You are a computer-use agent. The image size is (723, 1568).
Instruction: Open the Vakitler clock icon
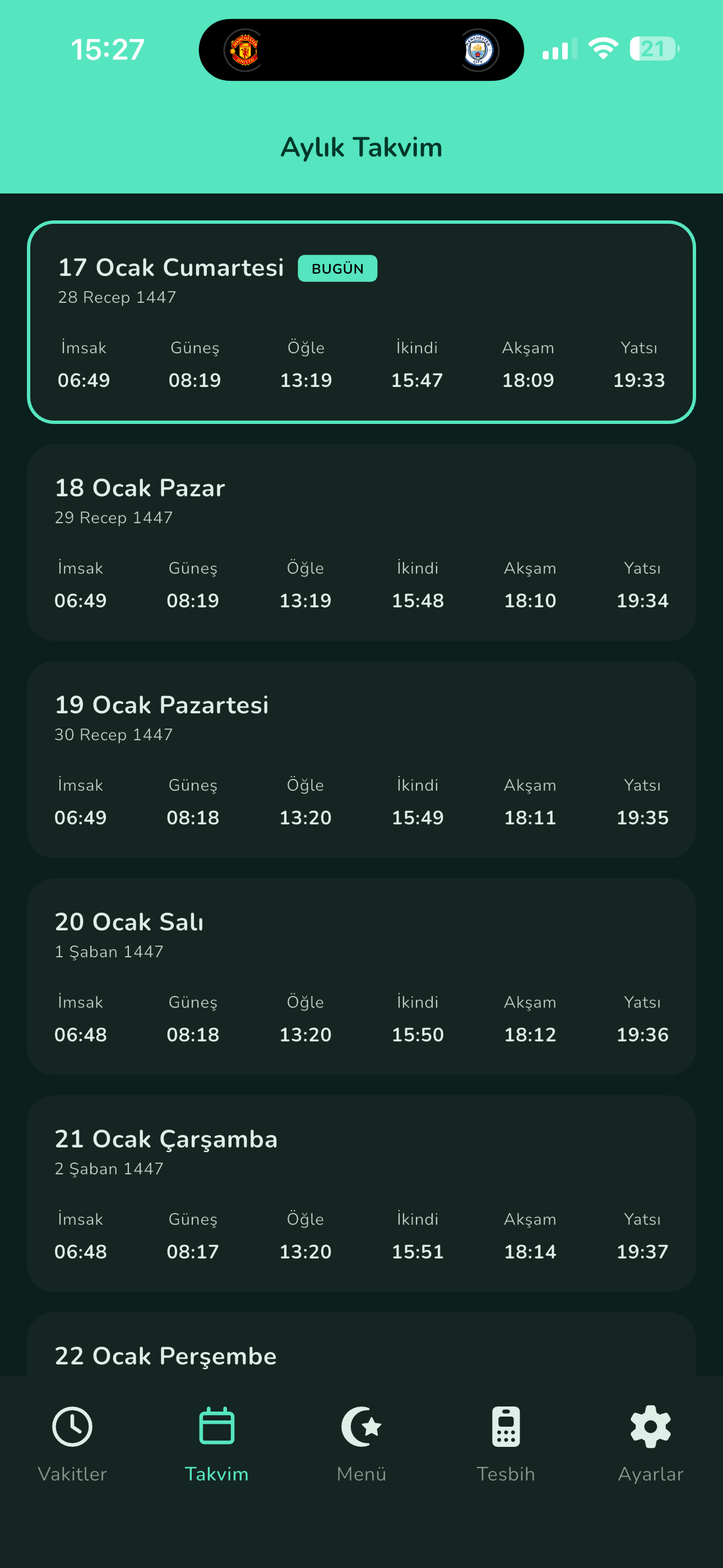click(72, 1426)
